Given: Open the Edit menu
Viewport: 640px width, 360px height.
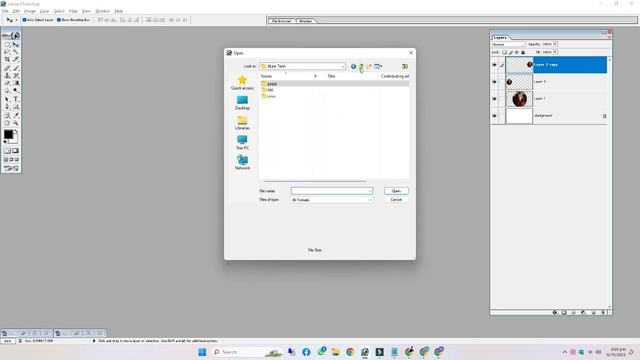Looking at the screenshot, I should coord(16,11).
